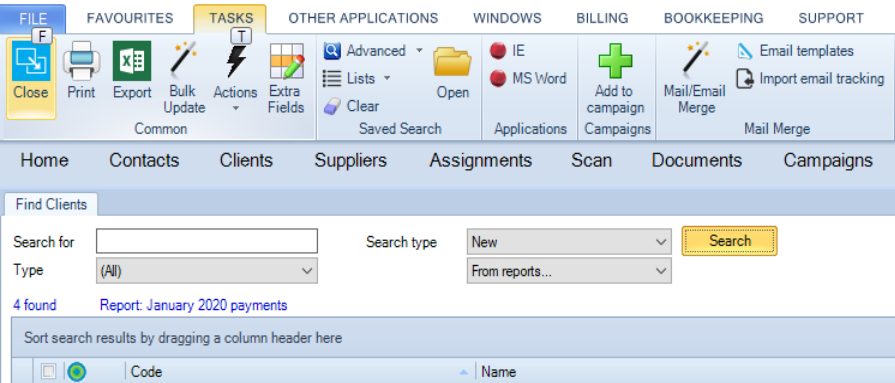Click the yellow Search button
Image resolution: width=895 pixels, height=383 pixels.
729,241
